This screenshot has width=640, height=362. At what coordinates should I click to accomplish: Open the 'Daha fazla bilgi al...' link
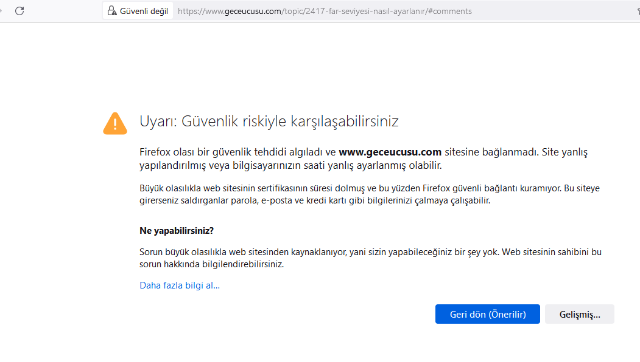179,285
